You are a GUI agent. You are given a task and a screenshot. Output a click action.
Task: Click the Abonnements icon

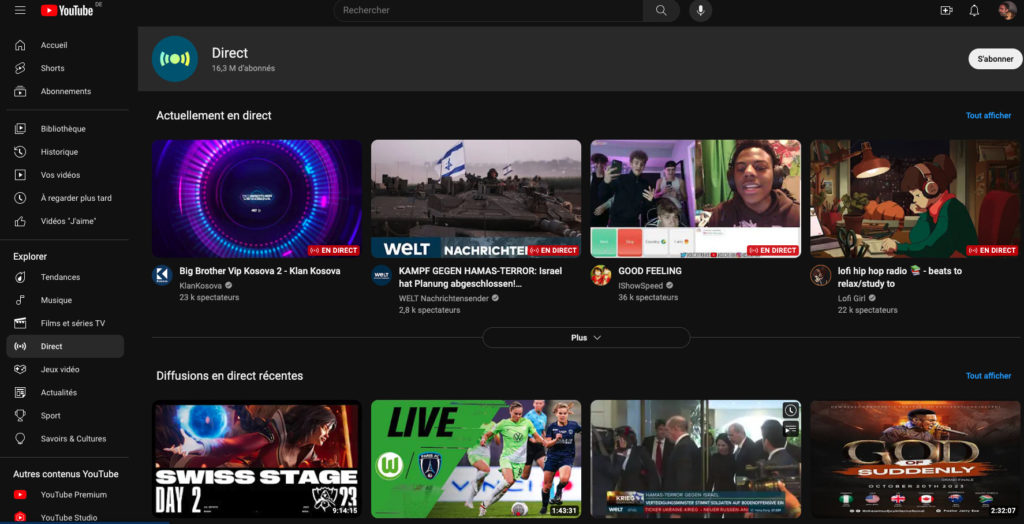20,91
